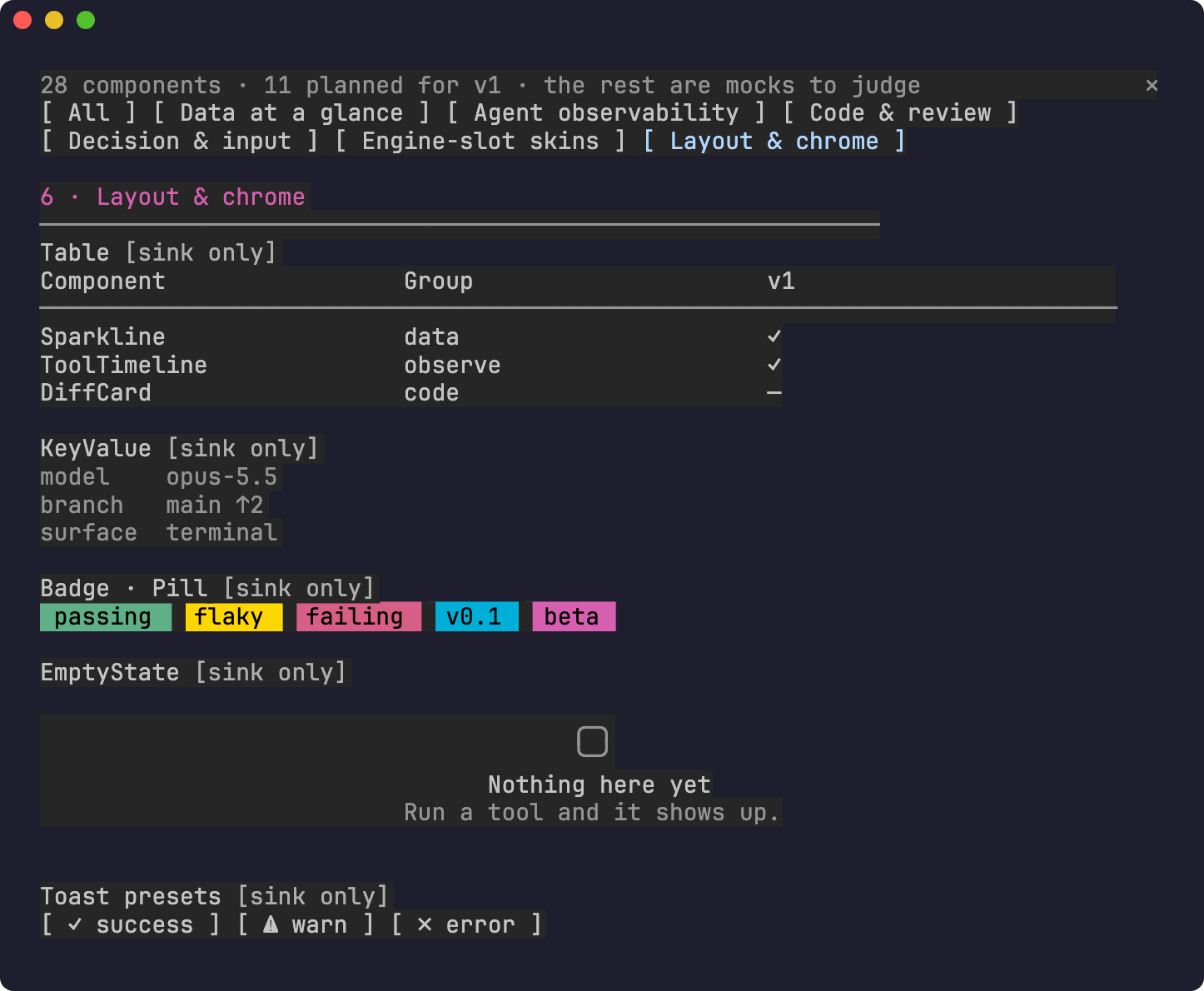Click the 'code' group cell
This screenshot has width=1204, height=991.
pyautogui.click(x=432, y=393)
